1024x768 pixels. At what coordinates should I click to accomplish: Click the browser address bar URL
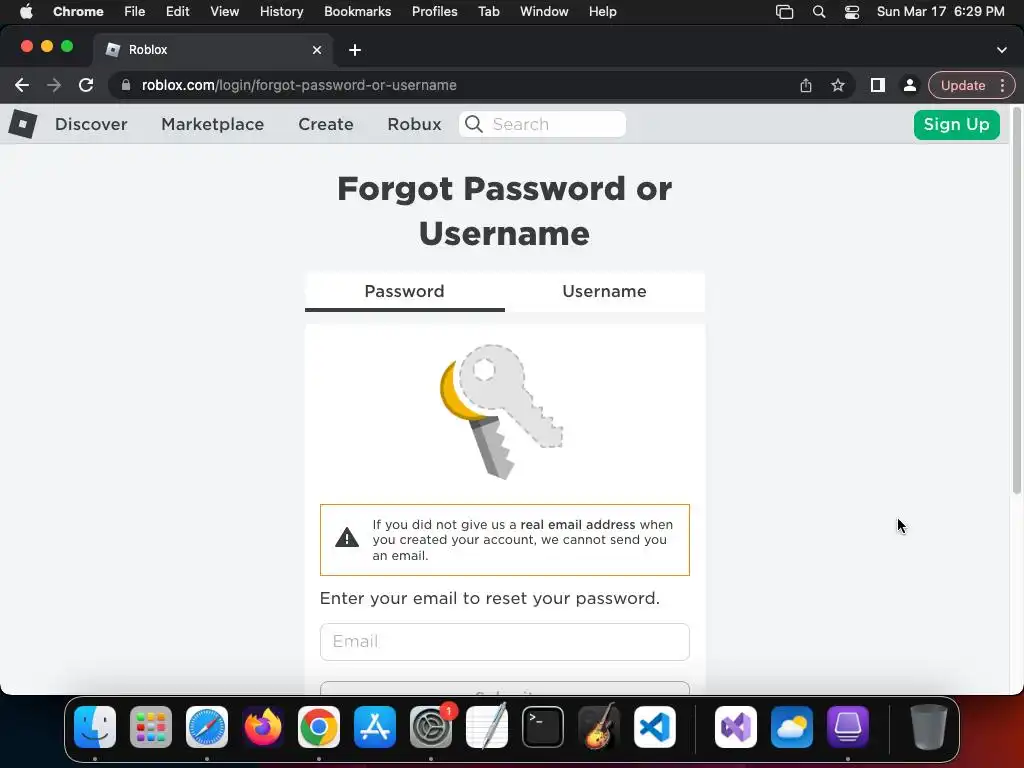[x=298, y=85]
